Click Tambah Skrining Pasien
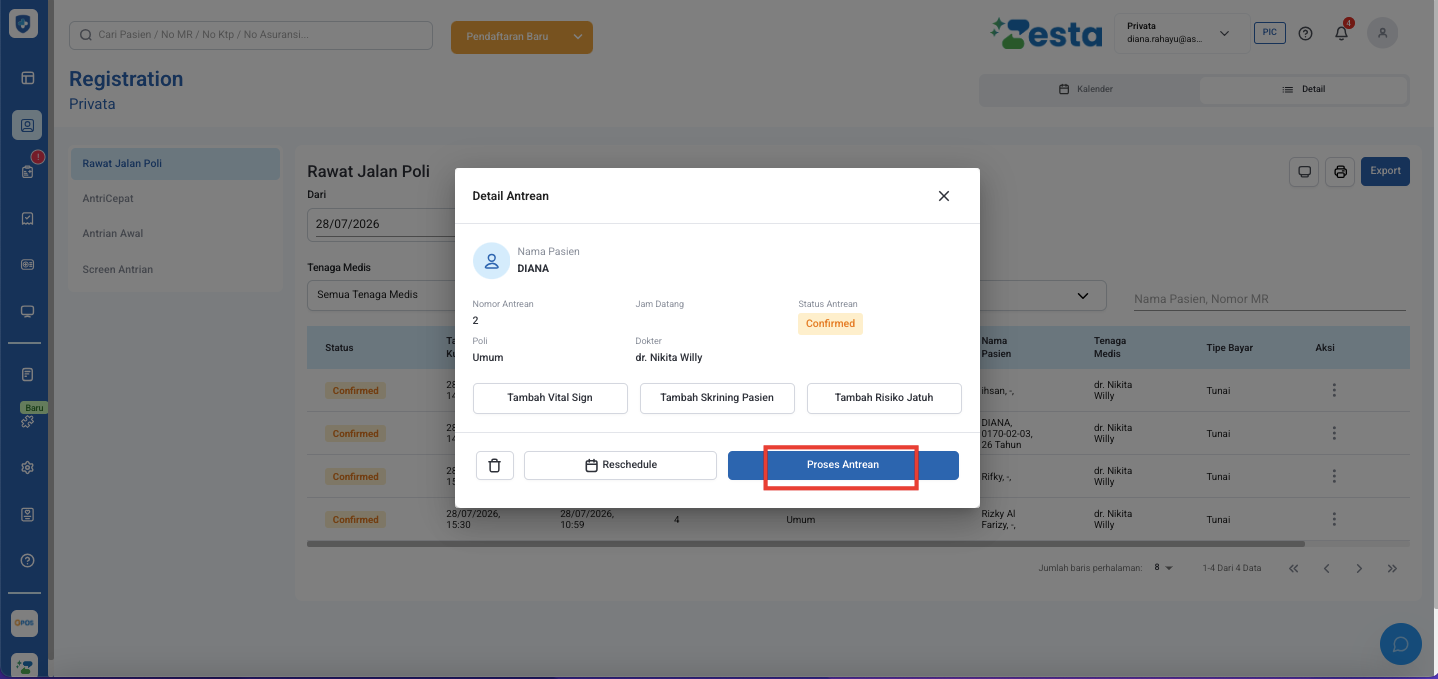 717,398
